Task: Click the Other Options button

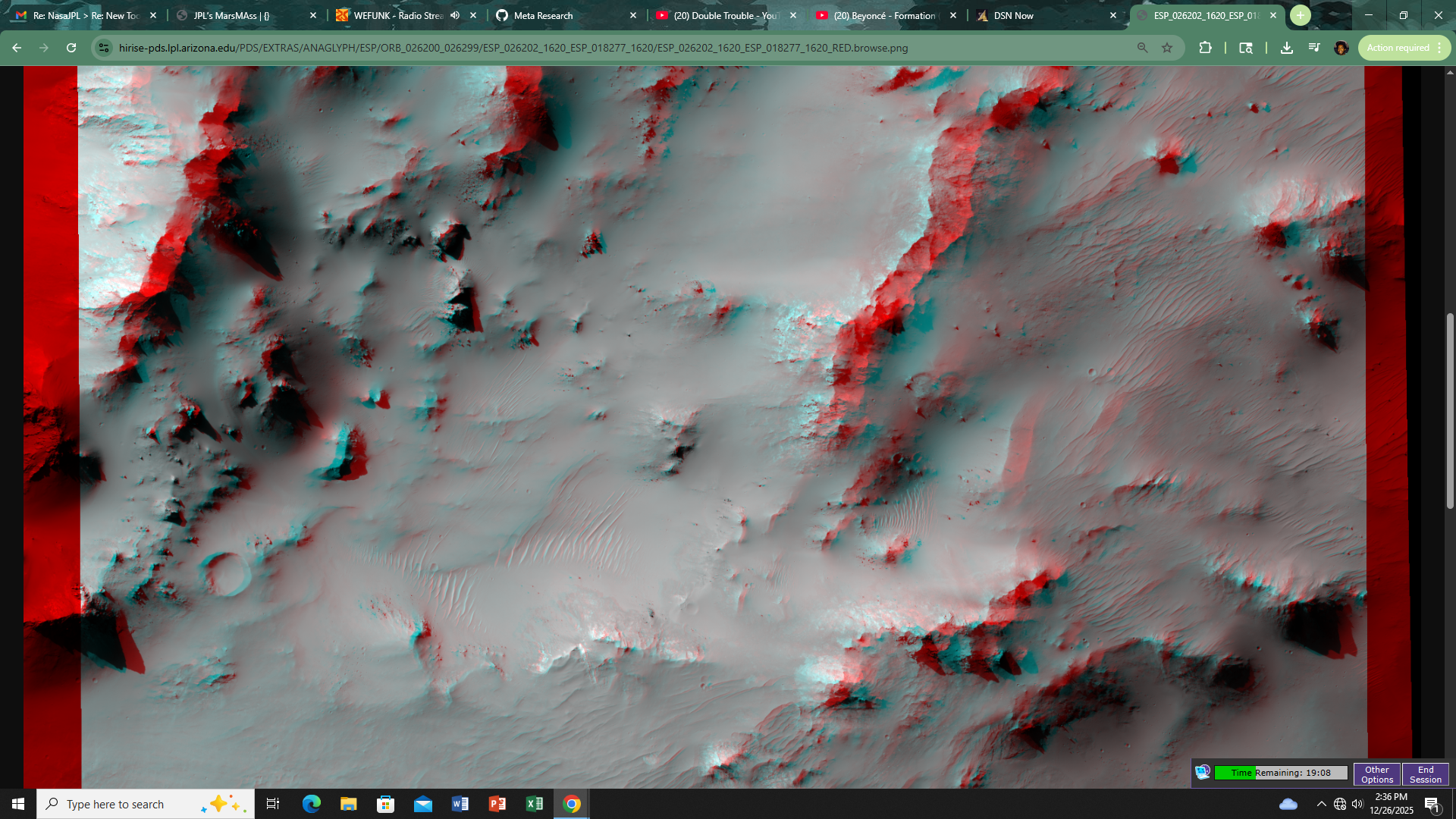Action: 1376,774
